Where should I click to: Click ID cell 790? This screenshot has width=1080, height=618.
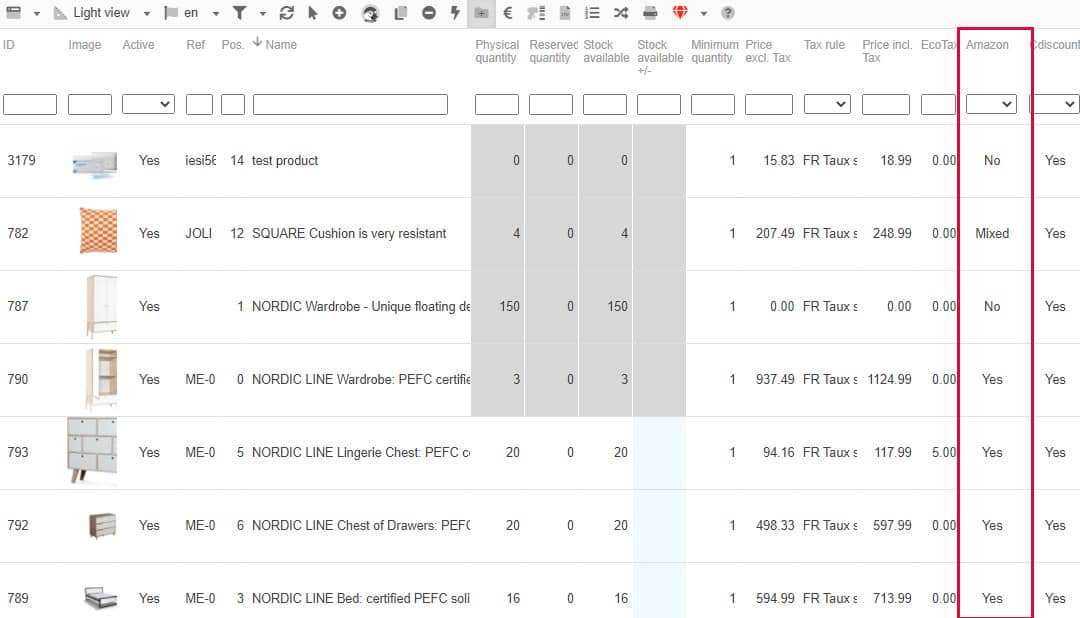(x=18, y=380)
